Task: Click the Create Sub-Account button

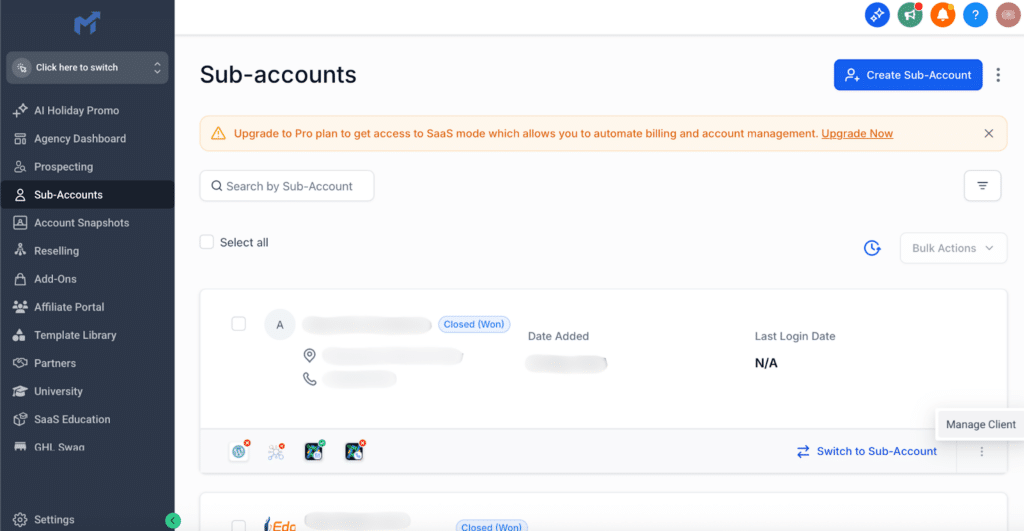Action: [908, 75]
